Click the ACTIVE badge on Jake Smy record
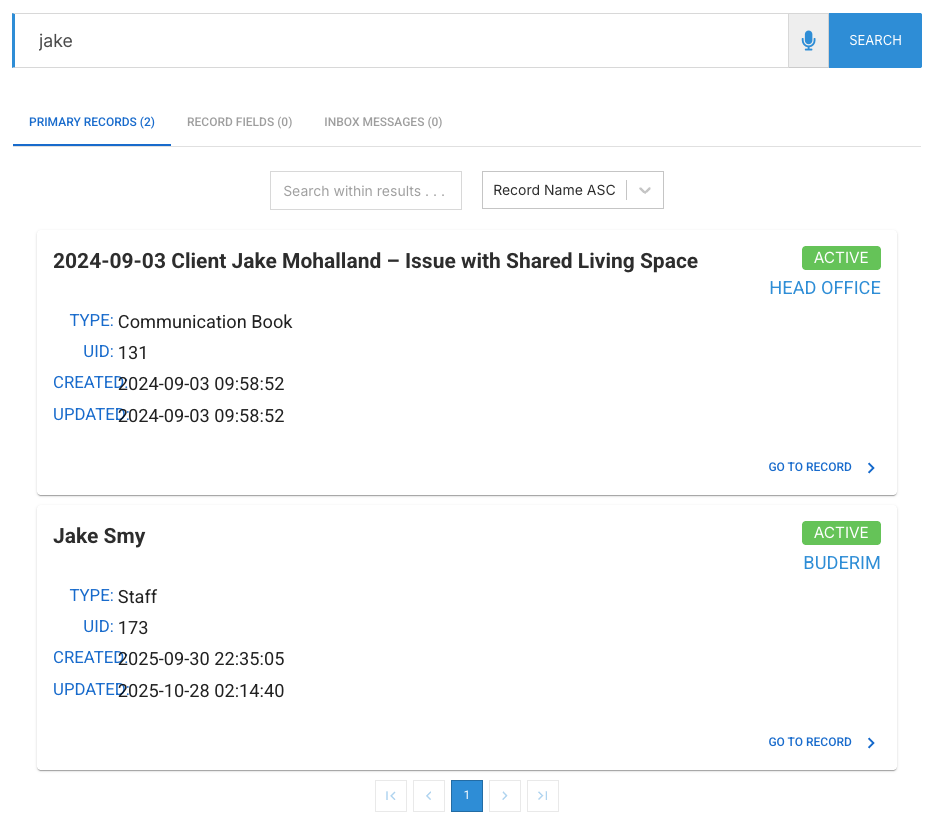The image size is (934, 821). point(841,533)
